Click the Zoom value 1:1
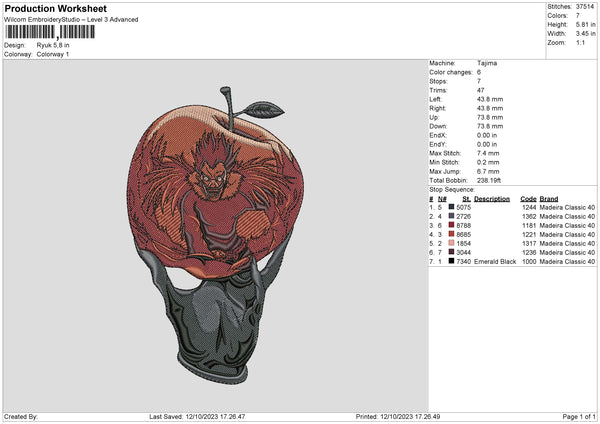This screenshot has width=600, height=424. [580, 42]
